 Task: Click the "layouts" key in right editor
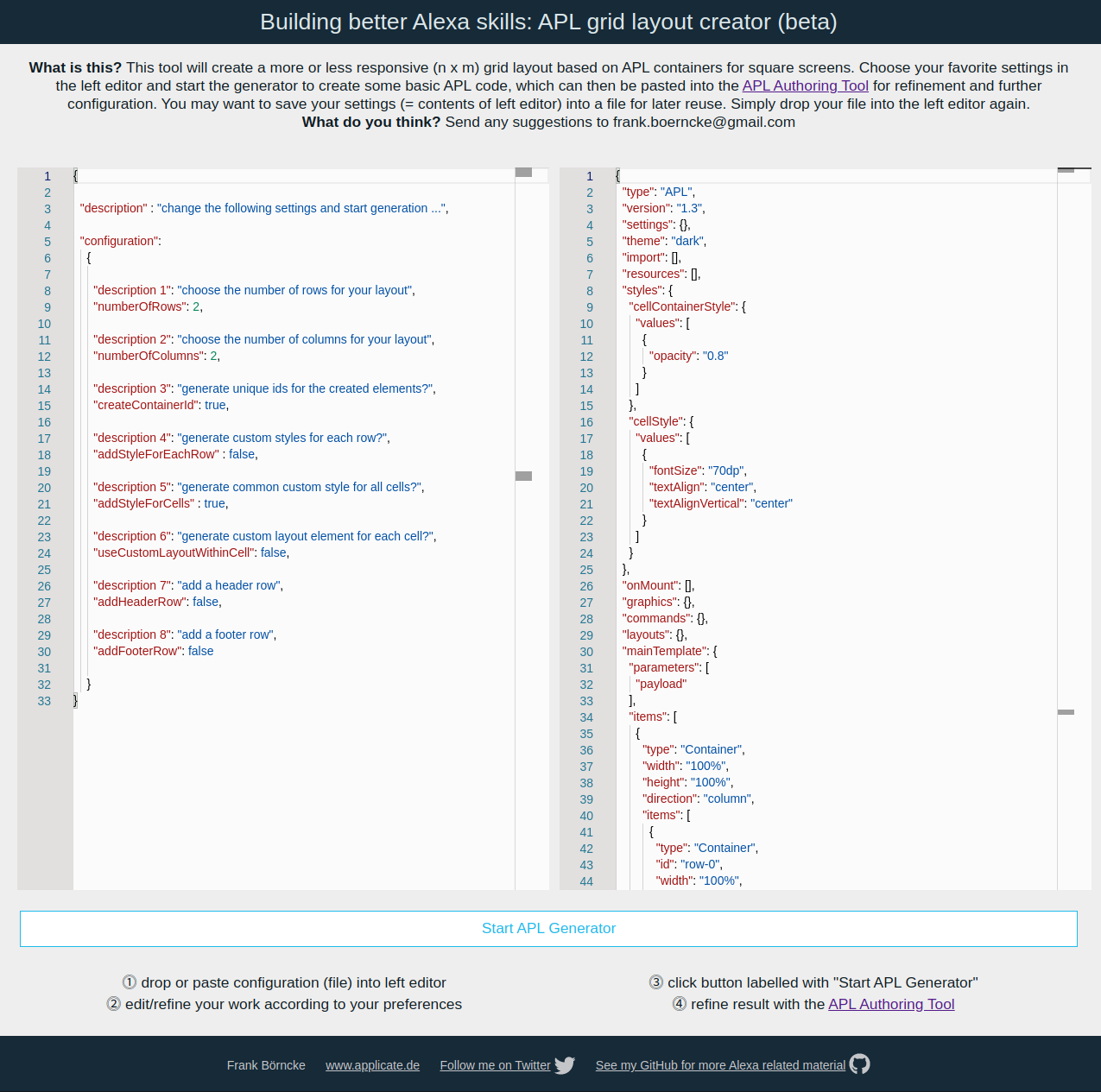coord(646,634)
